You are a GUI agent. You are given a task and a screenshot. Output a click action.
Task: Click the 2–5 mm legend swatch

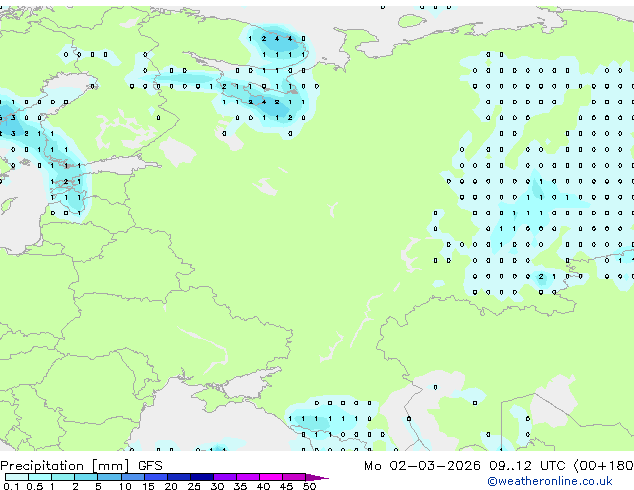coord(86,477)
